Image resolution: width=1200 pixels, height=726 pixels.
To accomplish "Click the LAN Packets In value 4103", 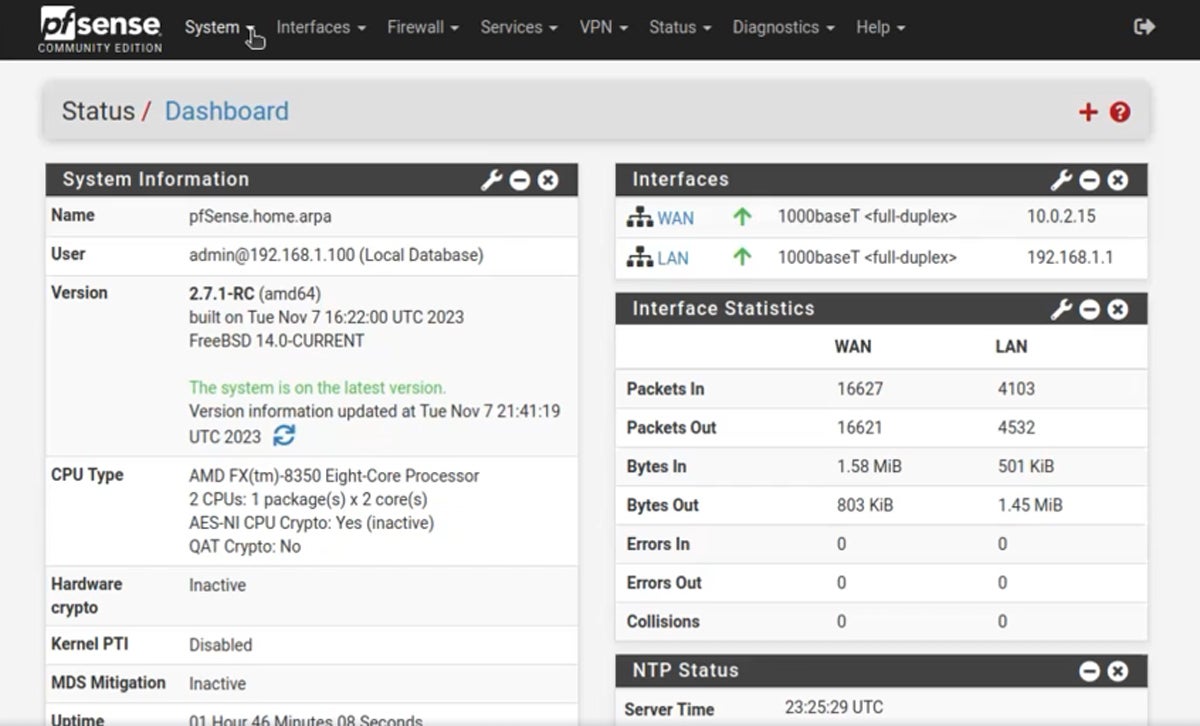I will click(x=1017, y=388).
